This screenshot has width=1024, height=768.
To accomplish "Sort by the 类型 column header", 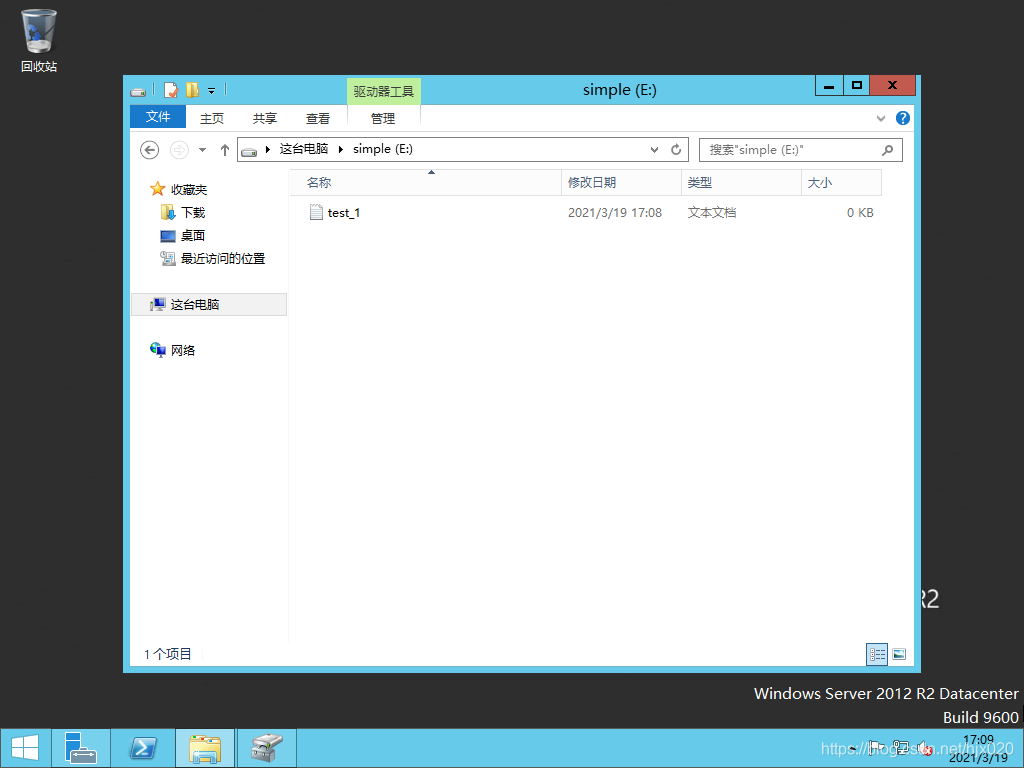I will 741,183.
